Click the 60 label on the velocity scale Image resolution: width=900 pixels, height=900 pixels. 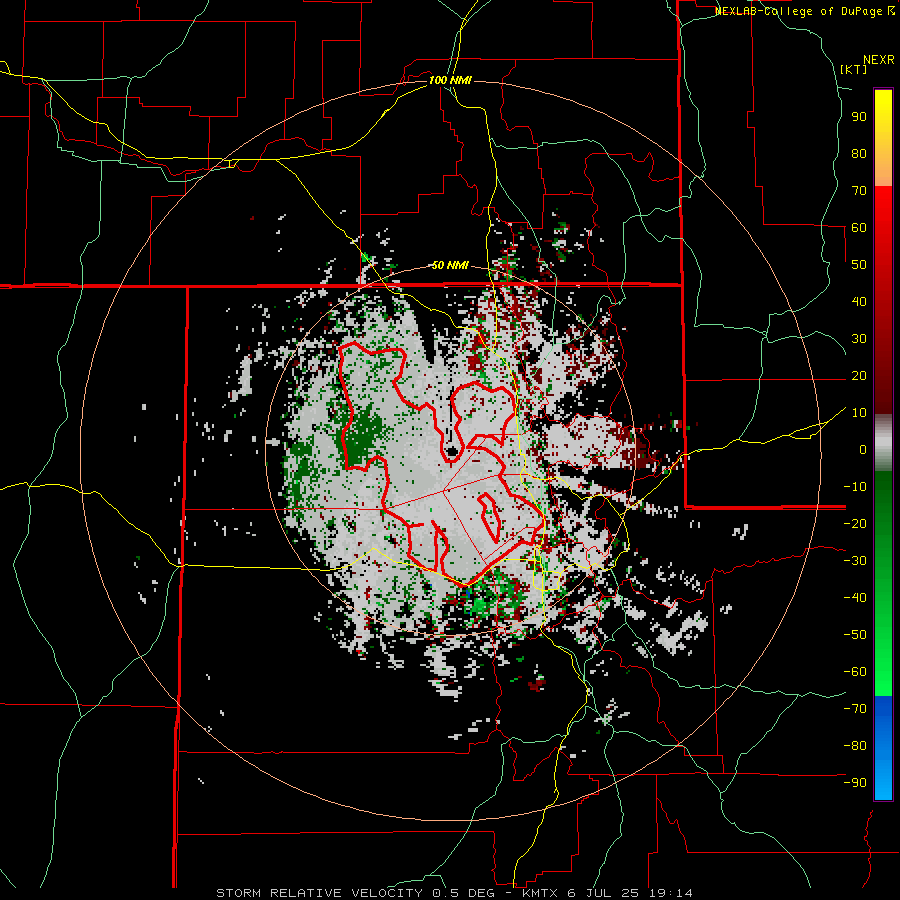[x=859, y=227]
